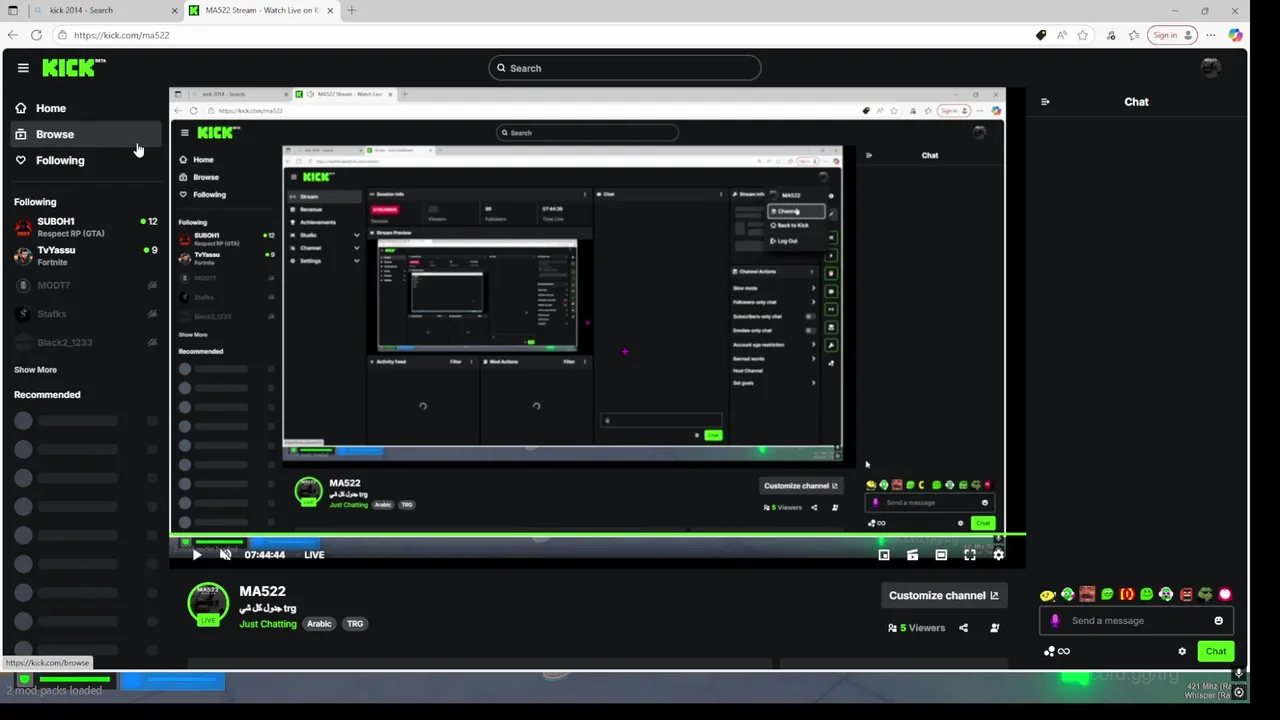Play the live stream video
Viewport: 1280px width, 720px height.
pyautogui.click(x=197, y=555)
